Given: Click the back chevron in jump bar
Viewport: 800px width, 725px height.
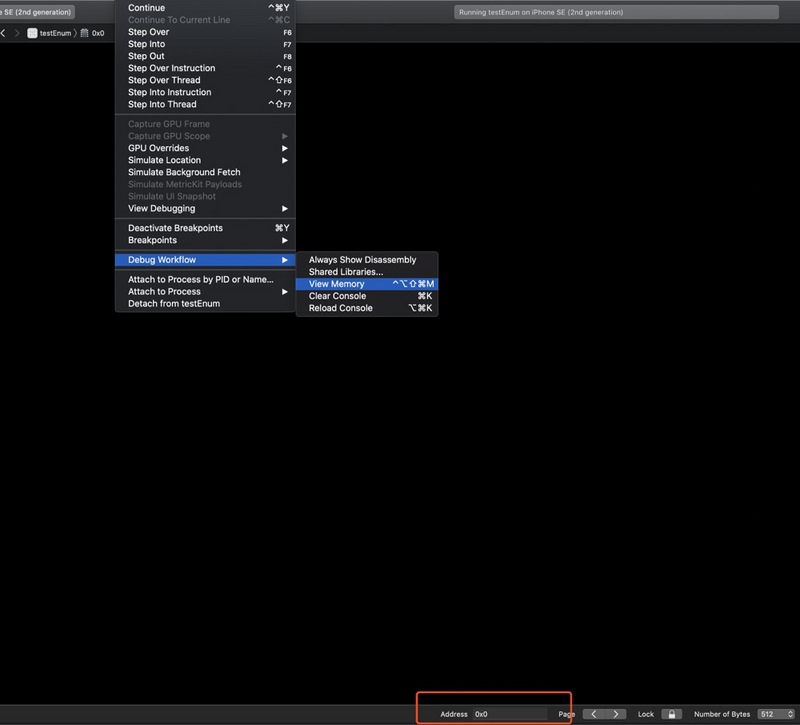Looking at the screenshot, I should 3,32.
